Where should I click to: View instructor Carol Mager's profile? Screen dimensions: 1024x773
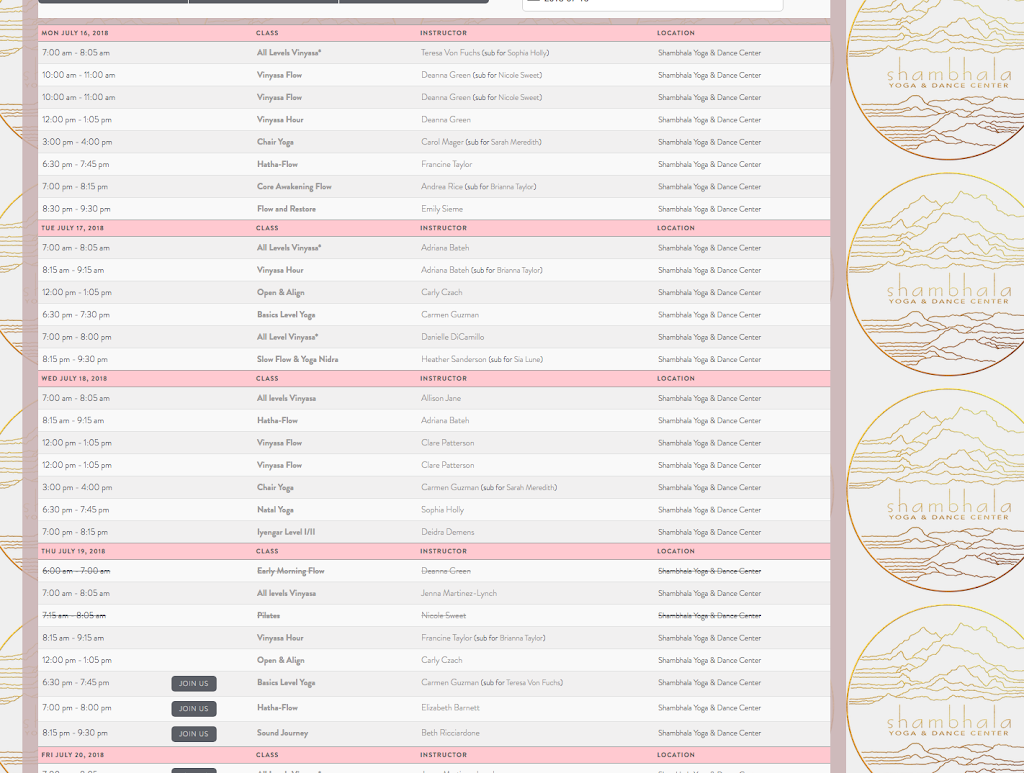[x=442, y=142]
